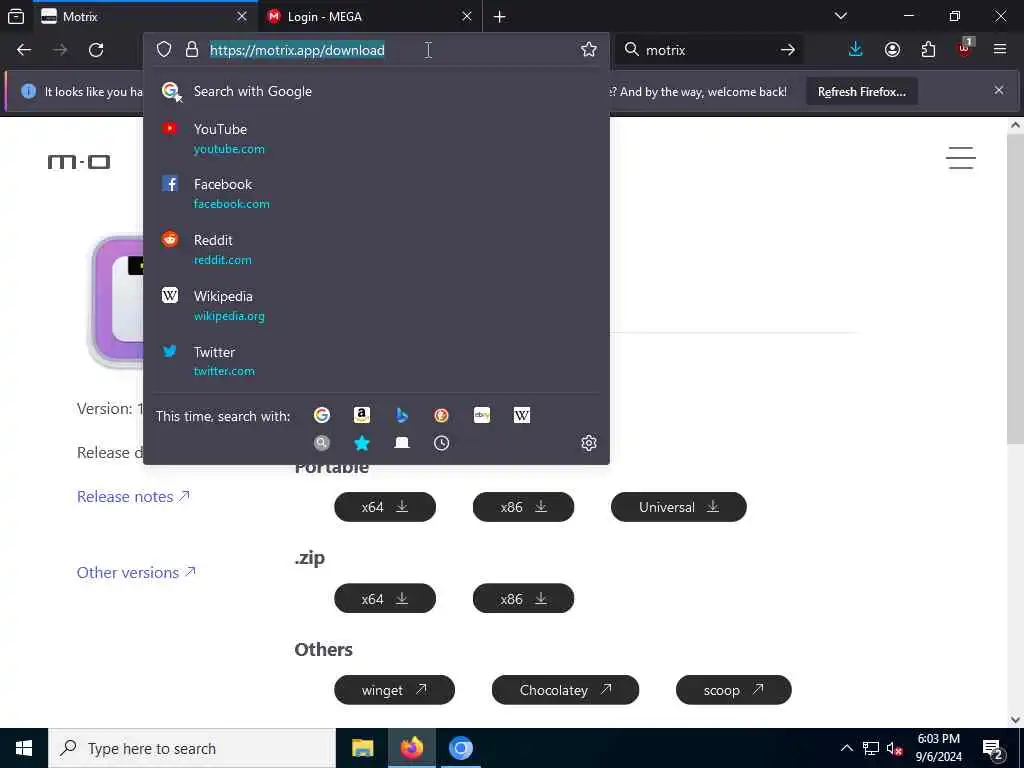1024x768 pixels.
Task: Open the Motrix site hamburger menu
Action: point(961,158)
